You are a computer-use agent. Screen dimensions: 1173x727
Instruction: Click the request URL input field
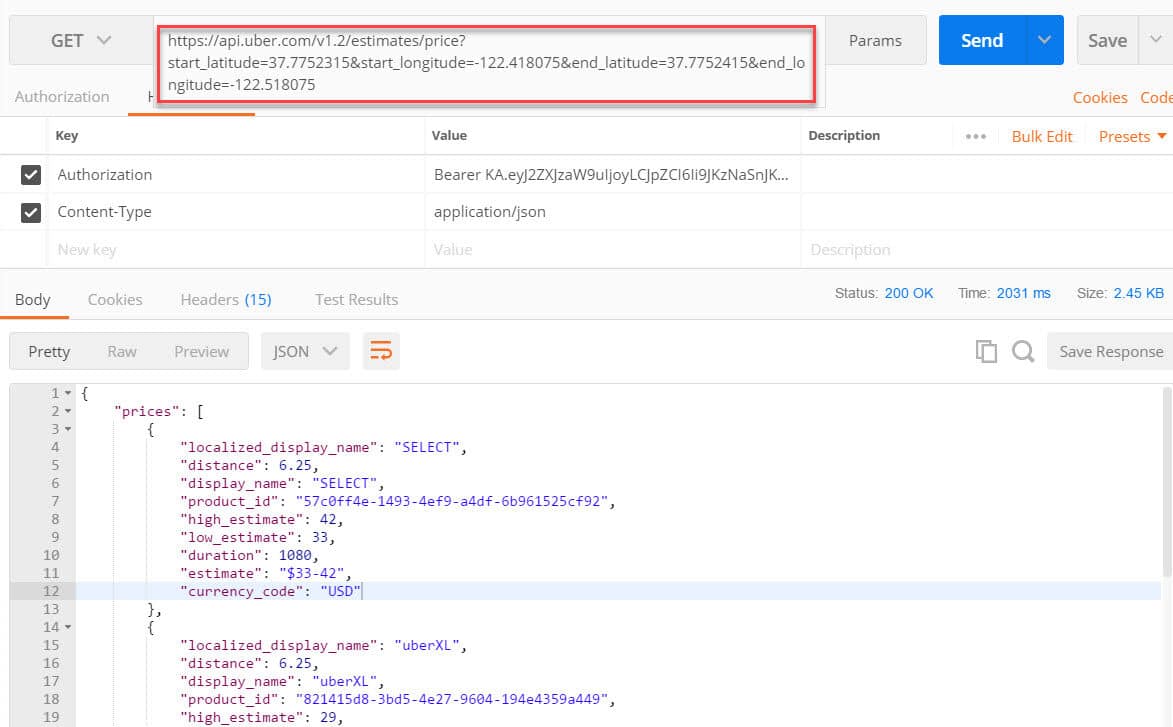pyautogui.click(x=485, y=63)
